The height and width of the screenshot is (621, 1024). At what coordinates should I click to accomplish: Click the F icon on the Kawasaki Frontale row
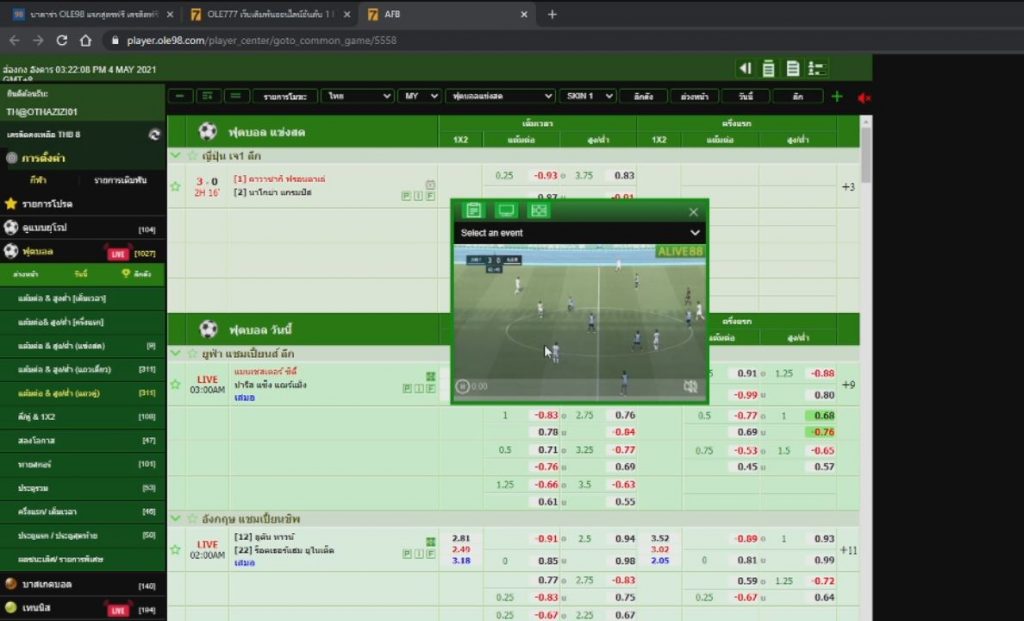430,196
